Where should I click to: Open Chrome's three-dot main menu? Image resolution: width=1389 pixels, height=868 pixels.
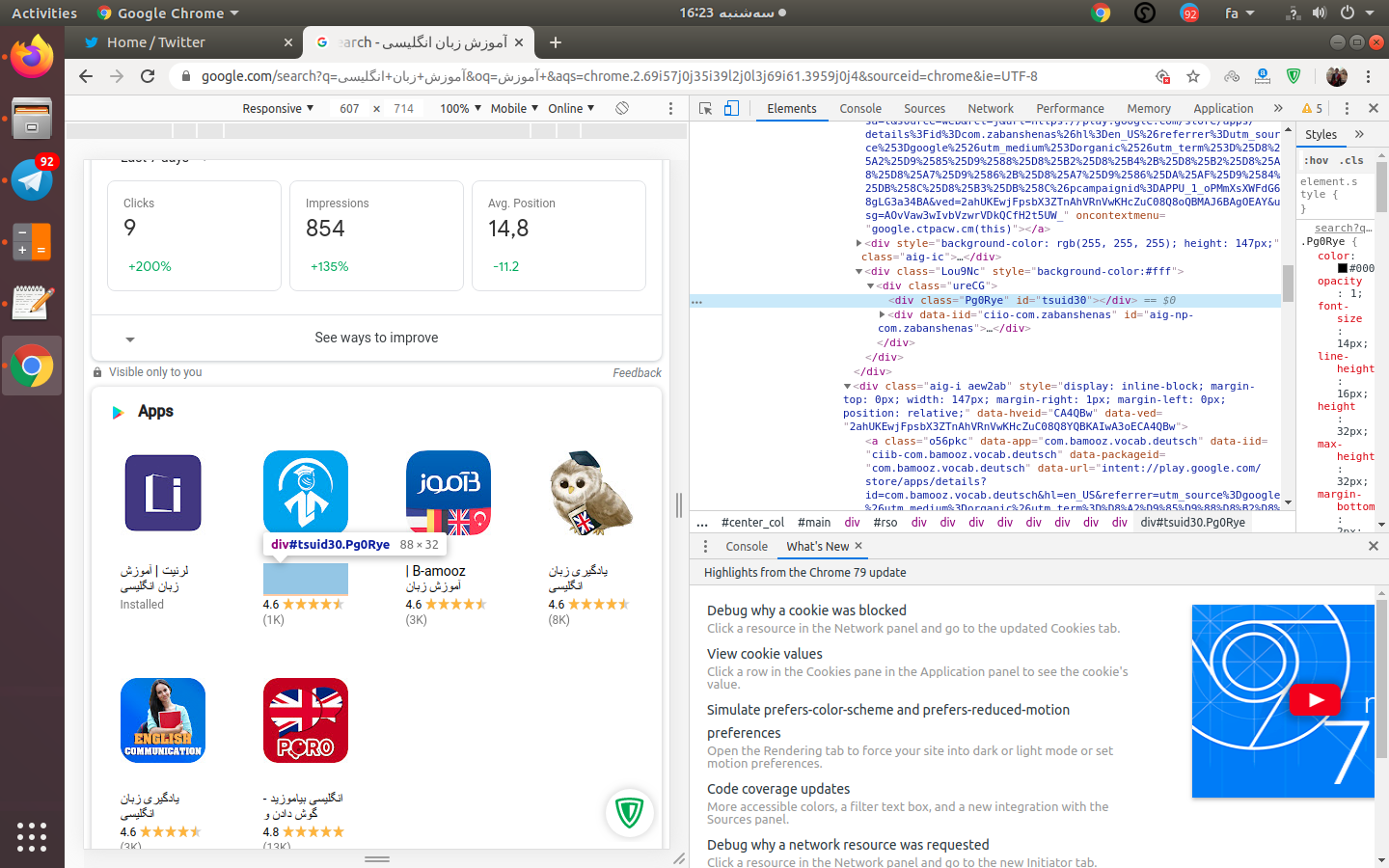1368,76
